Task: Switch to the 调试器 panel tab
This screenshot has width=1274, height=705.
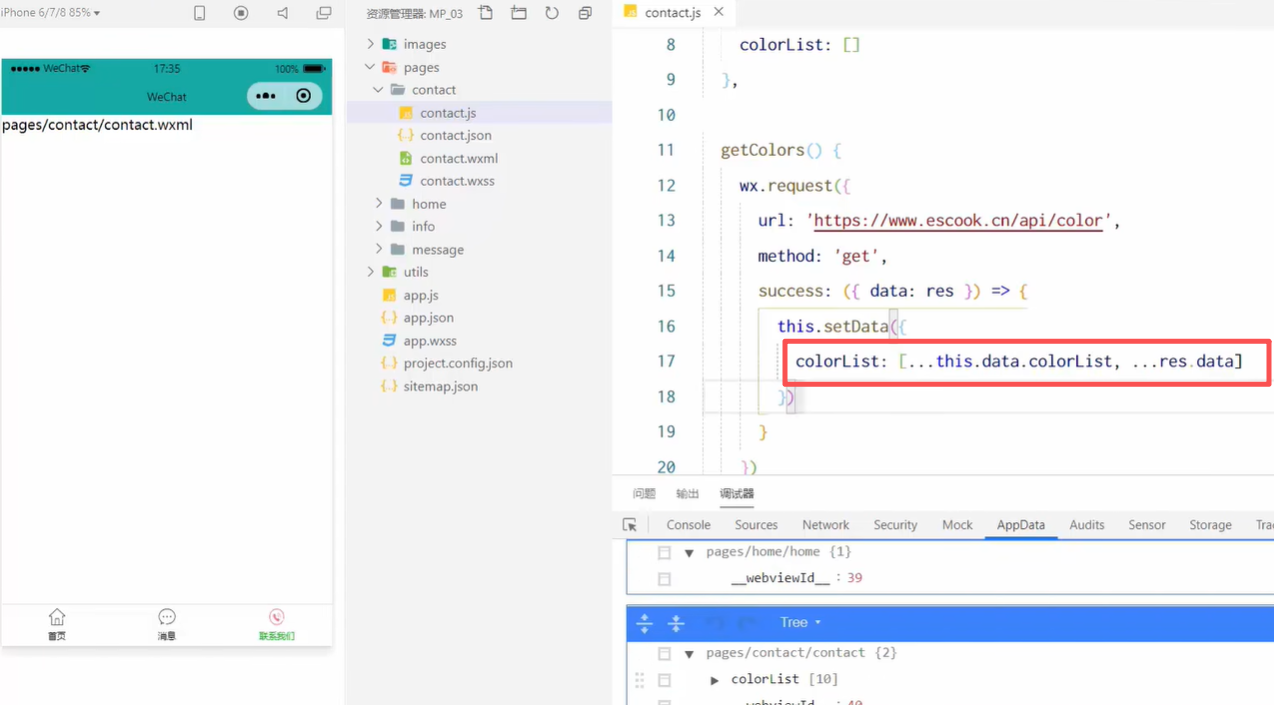Action: point(737,494)
